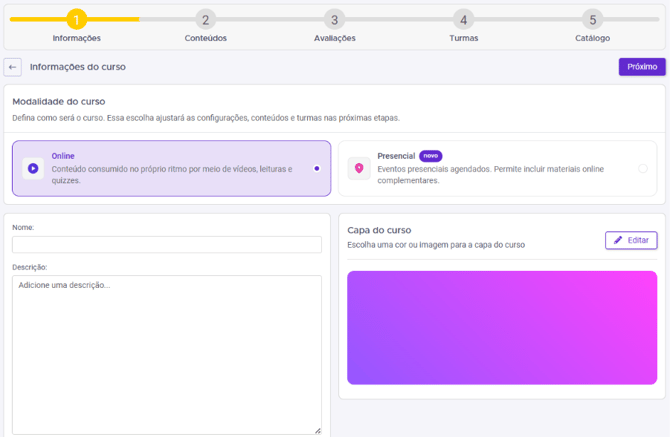Click the Nome: label

[23, 227]
